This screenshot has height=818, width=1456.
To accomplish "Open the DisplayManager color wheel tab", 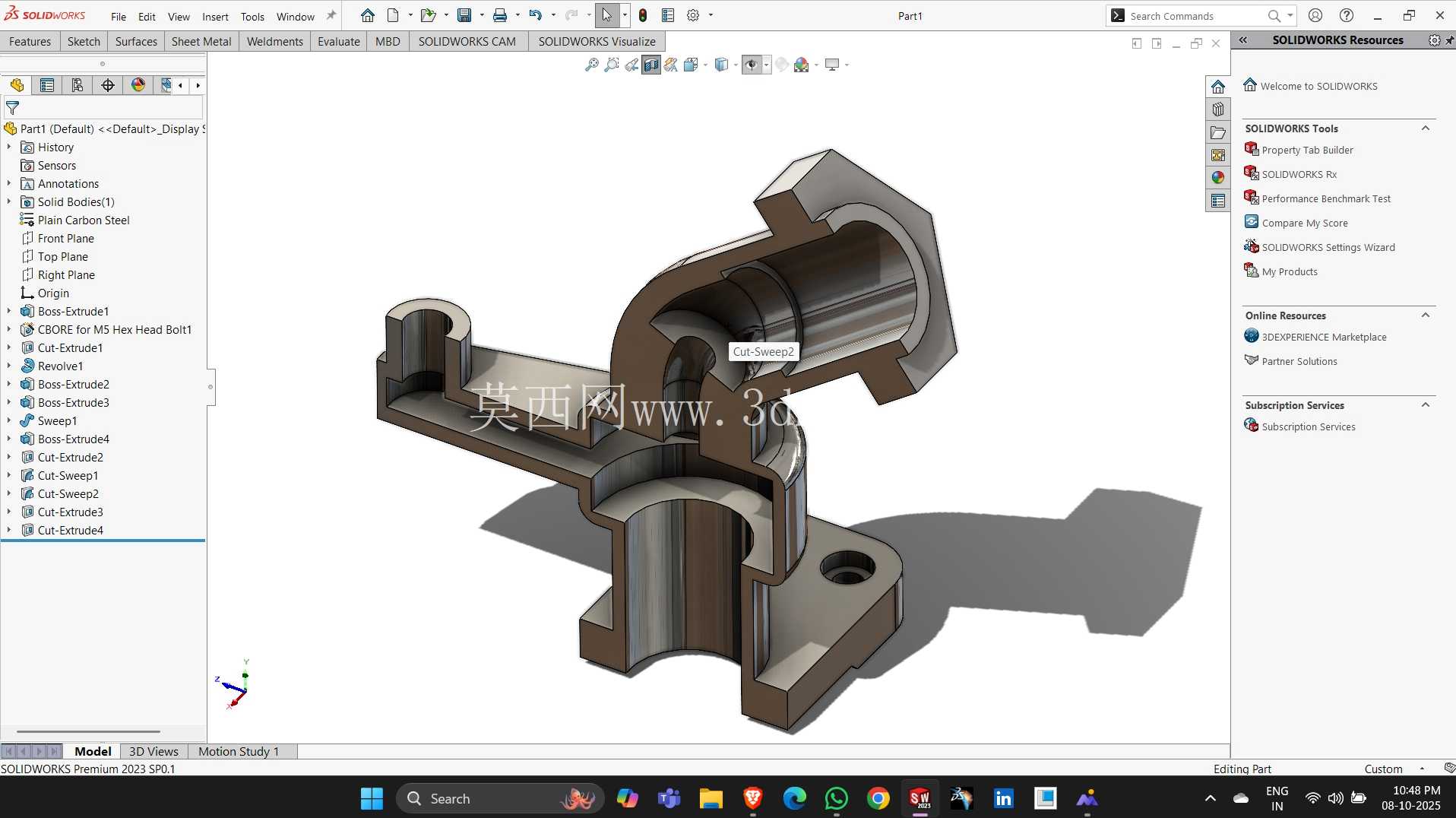I will click(138, 85).
